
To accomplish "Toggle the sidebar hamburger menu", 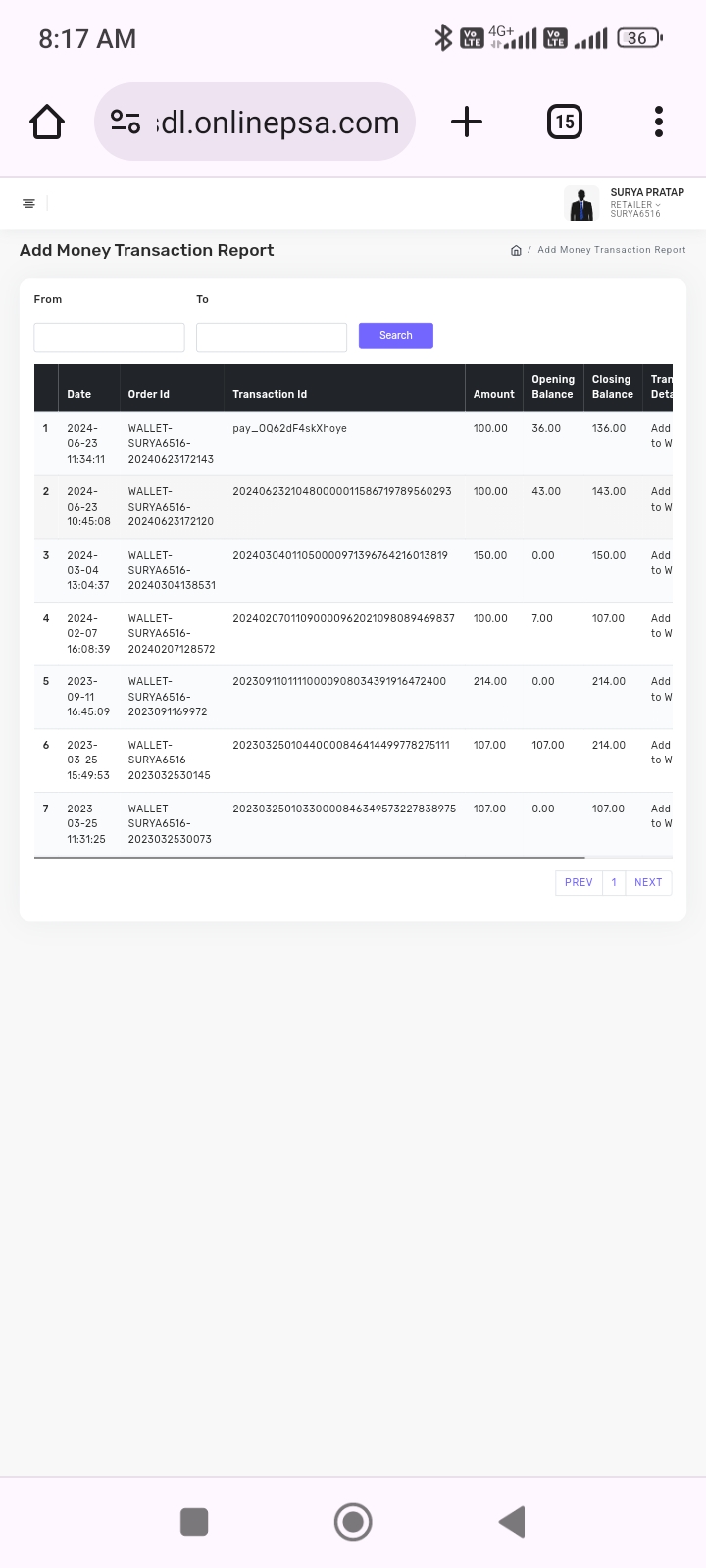I will click(28, 204).
